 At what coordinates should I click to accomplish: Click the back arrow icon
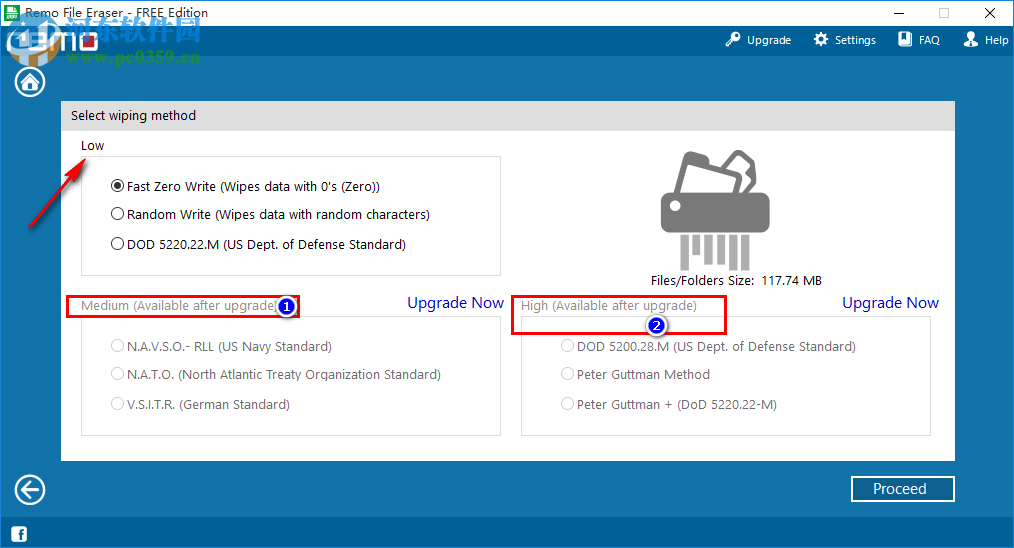click(30, 490)
